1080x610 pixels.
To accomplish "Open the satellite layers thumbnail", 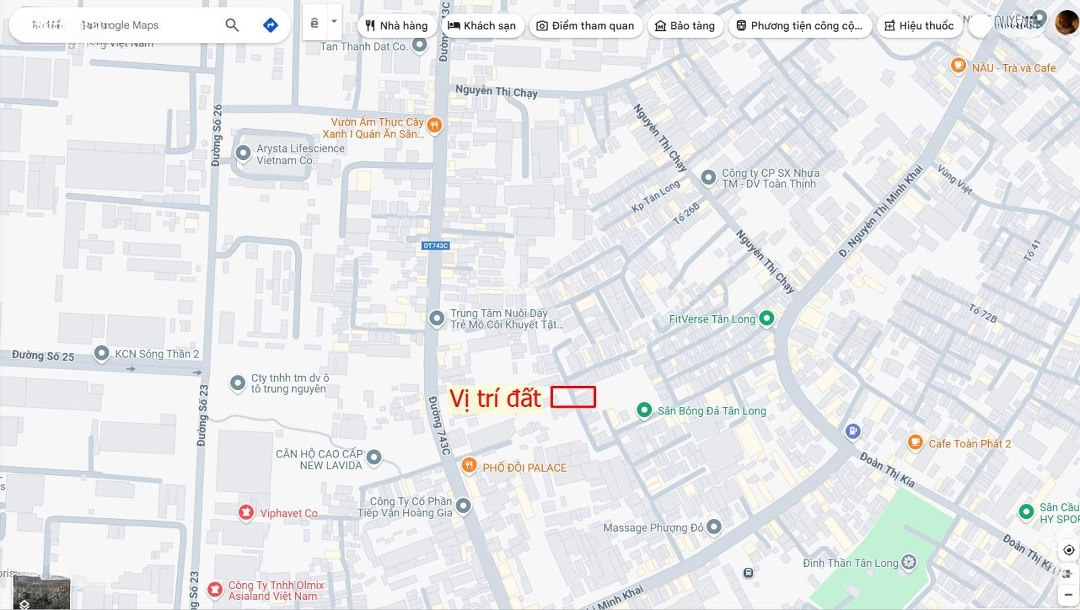I will click(41, 591).
